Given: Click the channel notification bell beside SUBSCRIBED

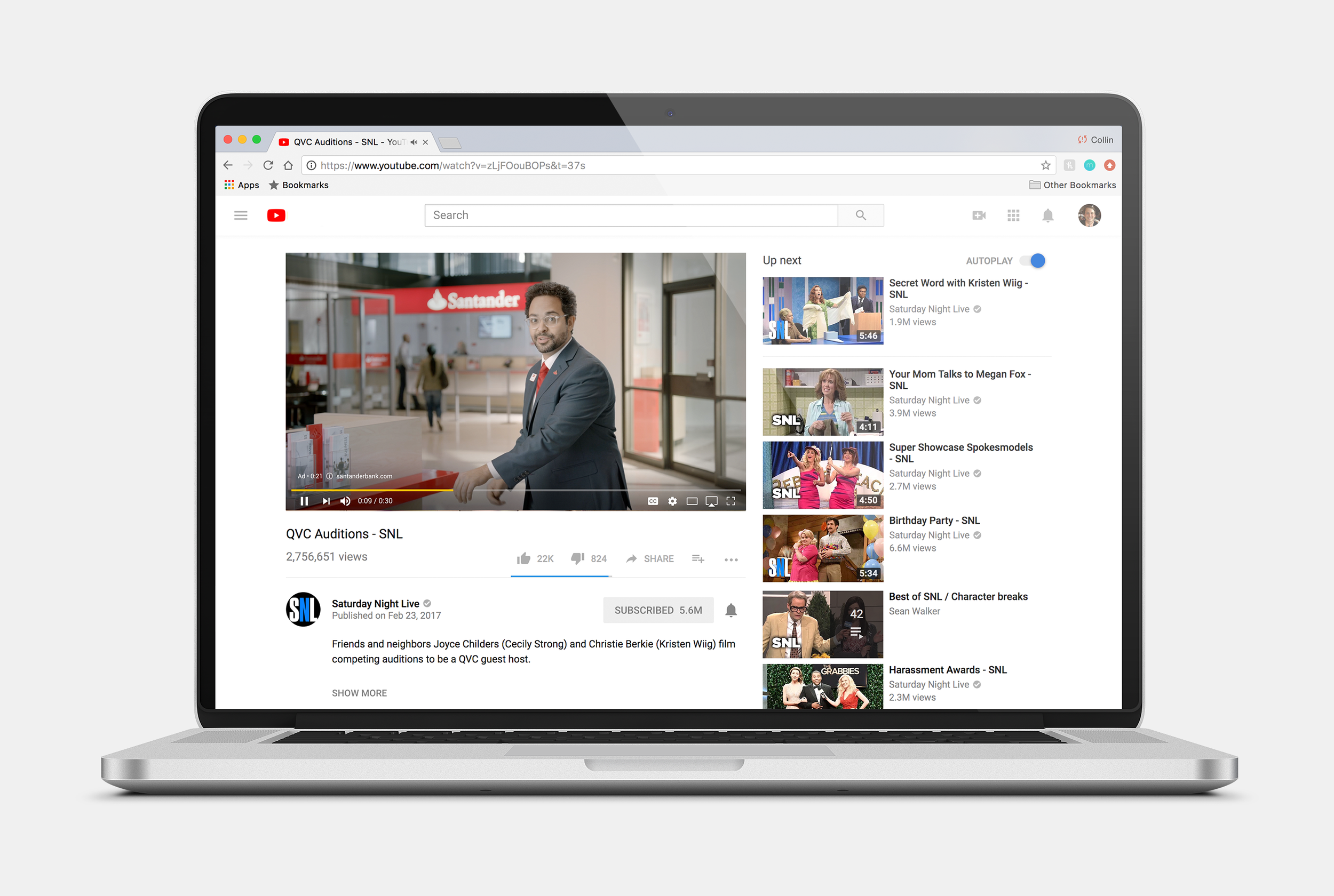Looking at the screenshot, I should [731, 610].
